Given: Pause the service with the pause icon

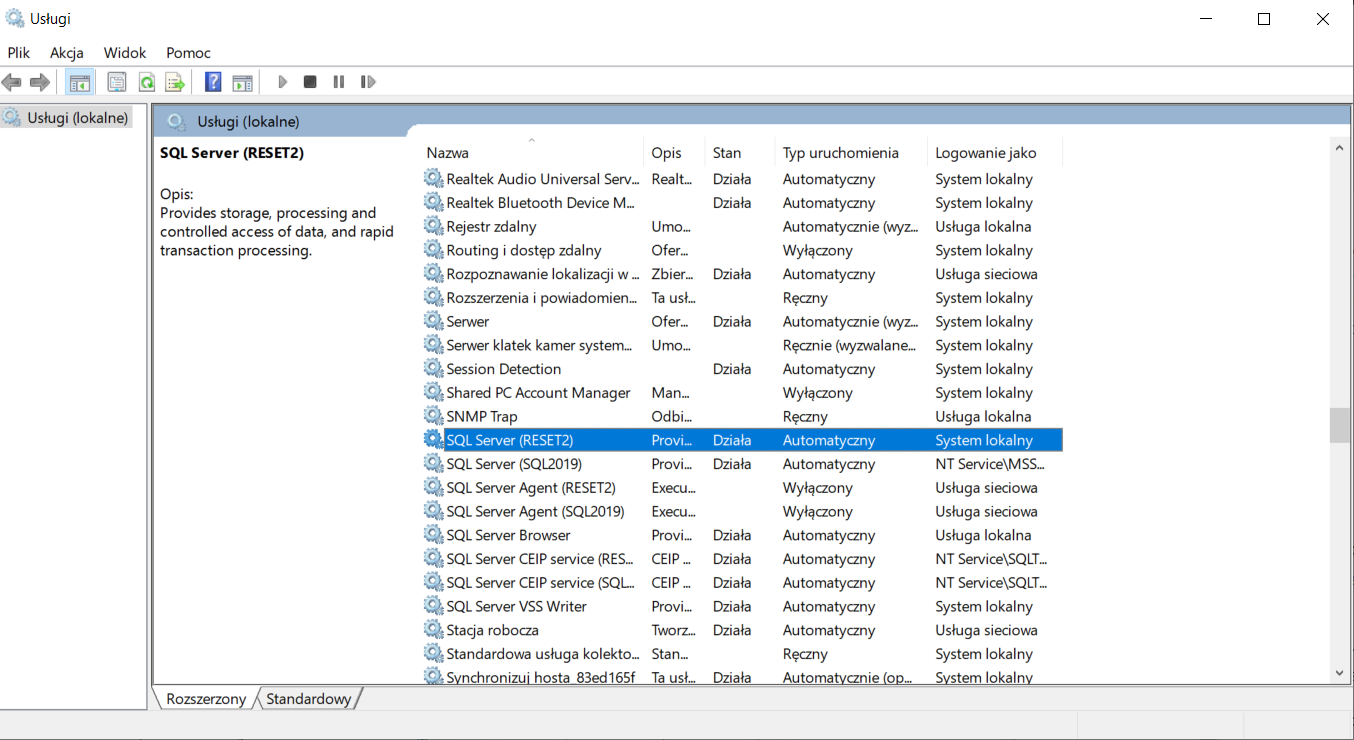Looking at the screenshot, I should coord(339,82).
